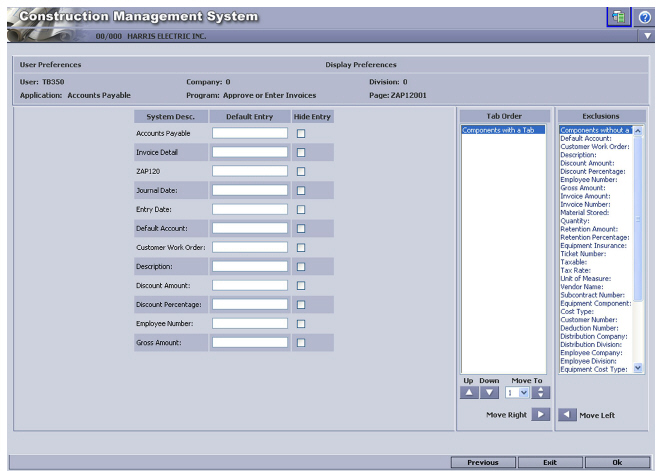Screen dimensions: 664x471
Task: Click Default Entry field for Discount Amount
Action: (x=250, y=285)
